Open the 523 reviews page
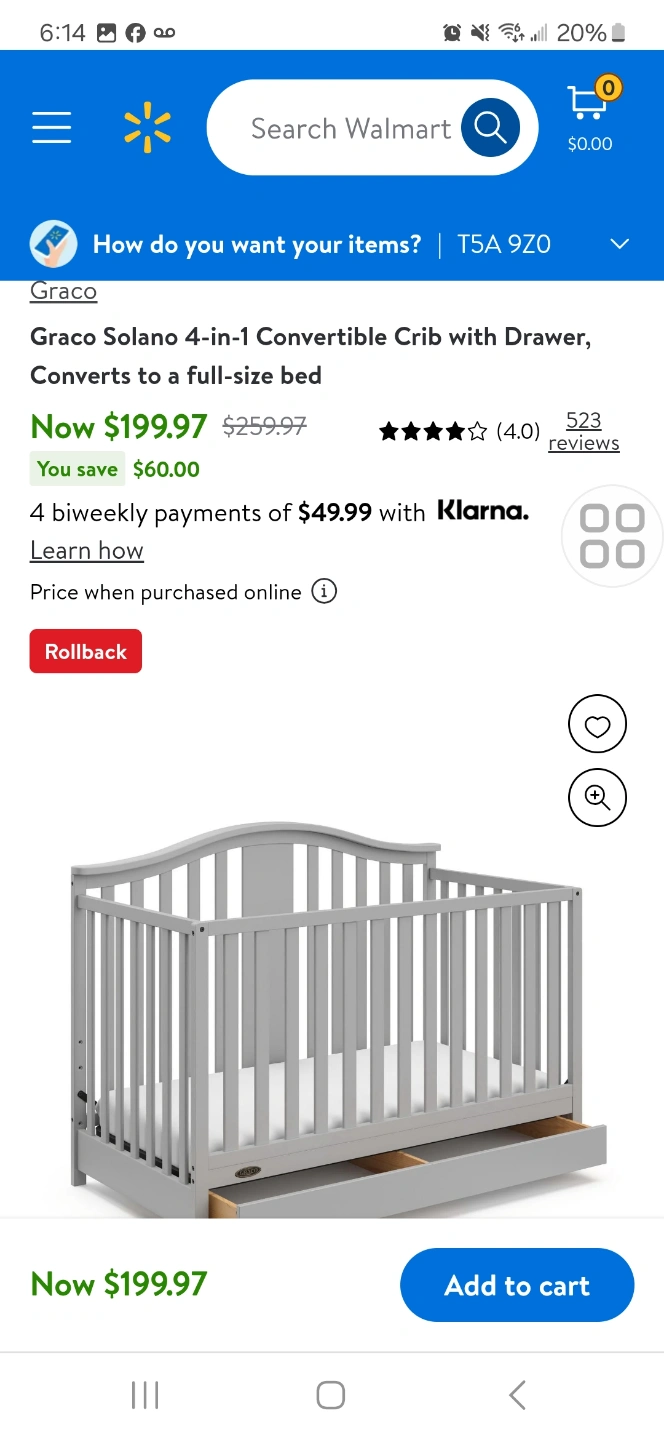This screenshot has width=664, height=1440. pyautogui.click(x=583, y=432)
